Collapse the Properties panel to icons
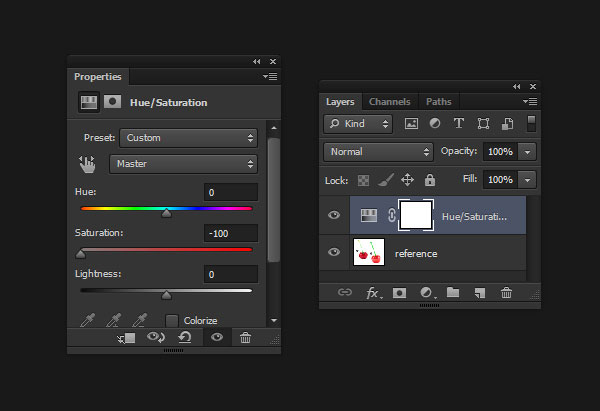600x411 pixels. 256,62
